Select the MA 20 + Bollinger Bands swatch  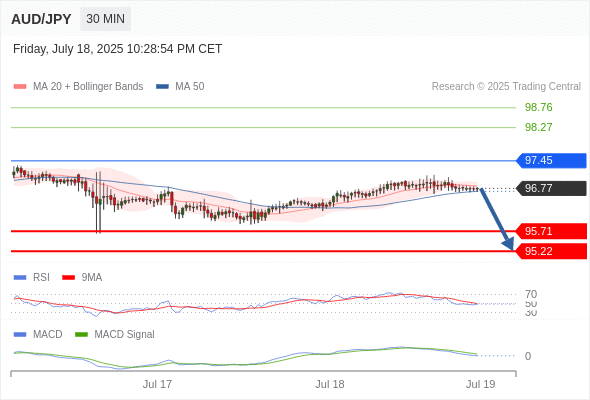pos(20,87)
